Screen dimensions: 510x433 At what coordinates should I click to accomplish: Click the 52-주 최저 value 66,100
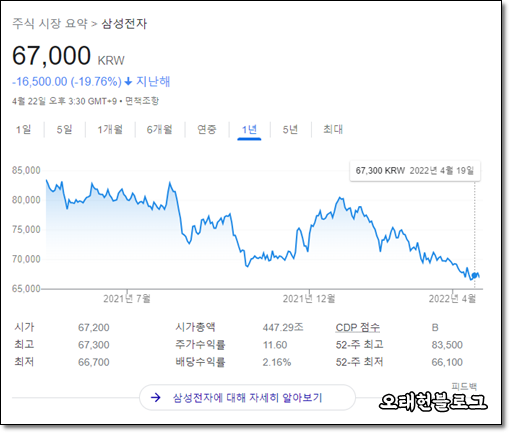pyautogui.click(x=447, y=362)
